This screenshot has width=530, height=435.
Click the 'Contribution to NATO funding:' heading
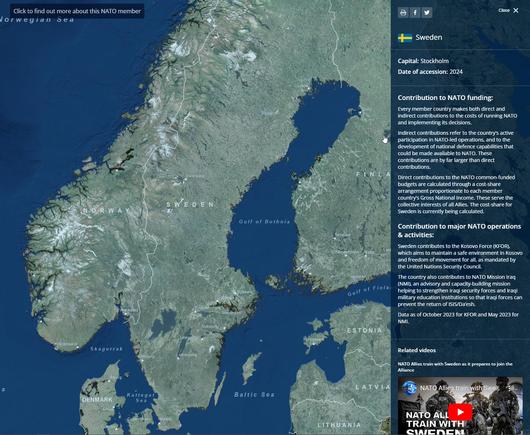click(445, 98)
